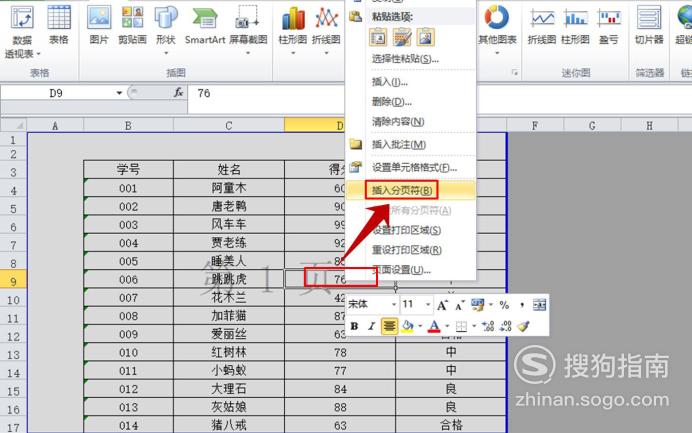Click the Select All corner button
The height and width of the screenshot is (433, 692).
coord(13,125)
